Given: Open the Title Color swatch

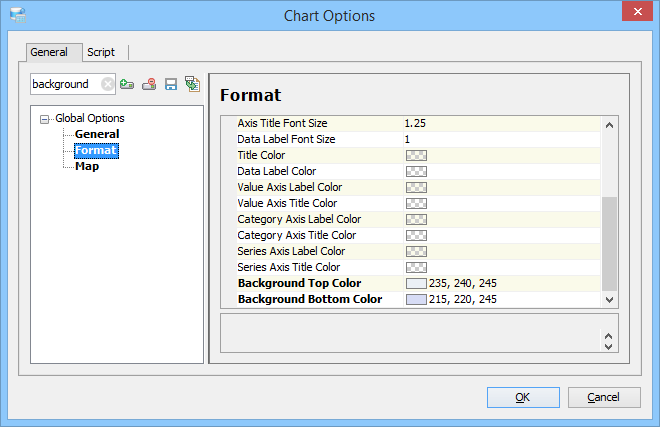Looking at the screenshot, I should (x=416, y=156).
